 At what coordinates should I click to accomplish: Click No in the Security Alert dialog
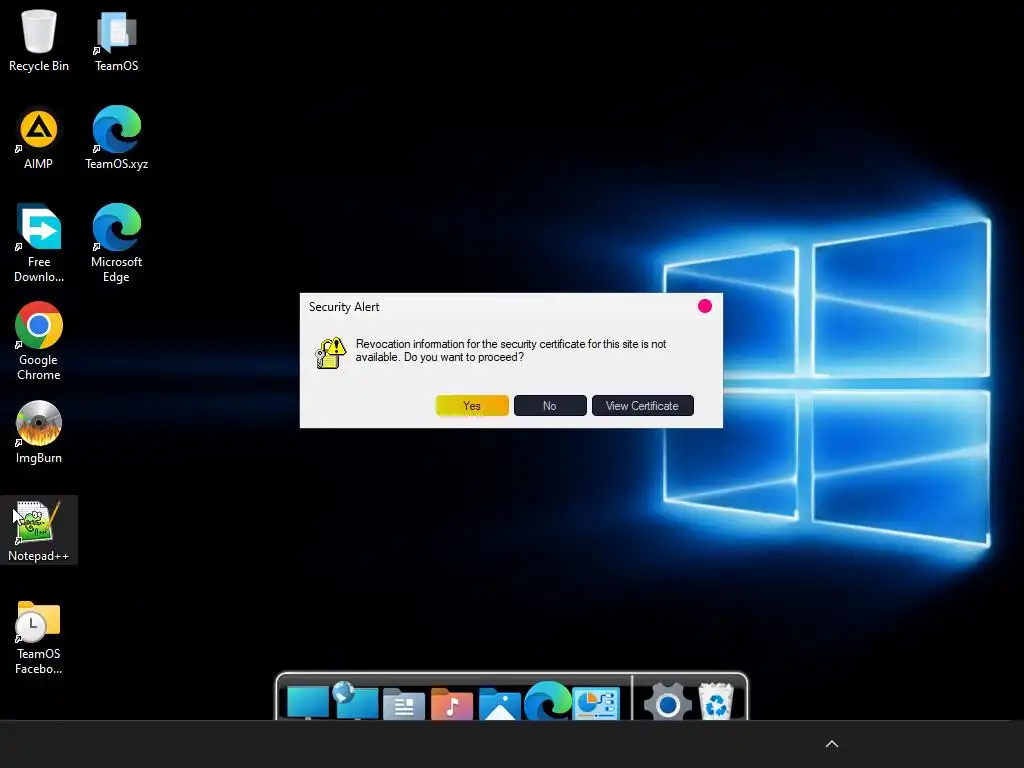(x=550, y=406)
